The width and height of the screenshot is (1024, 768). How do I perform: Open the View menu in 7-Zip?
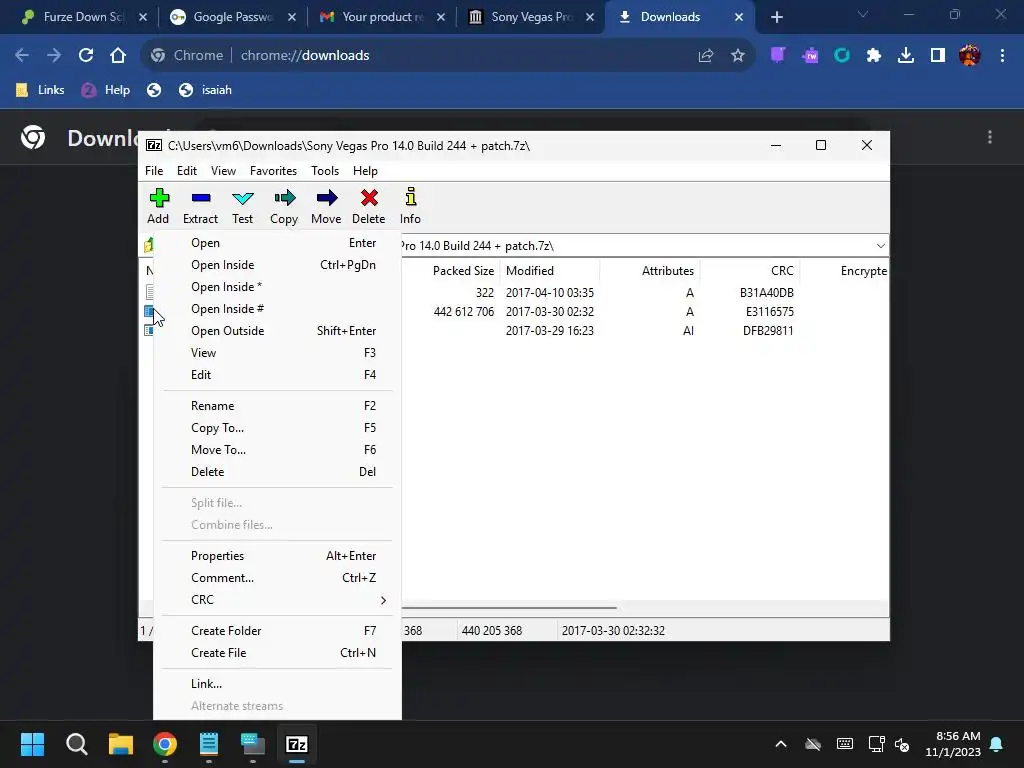pos(223,171)
